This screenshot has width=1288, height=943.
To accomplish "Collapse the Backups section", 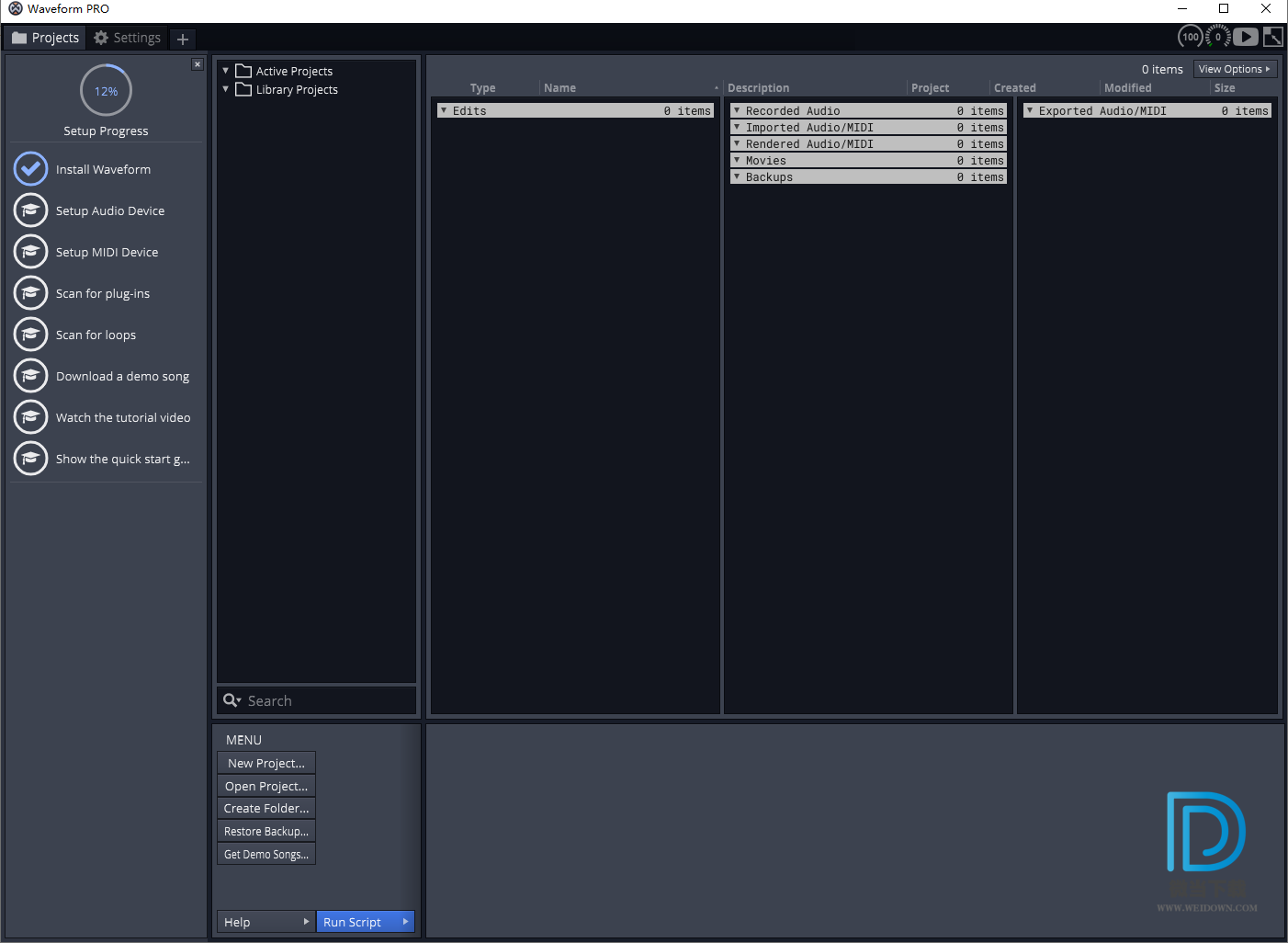I will (x=737, y=176).
